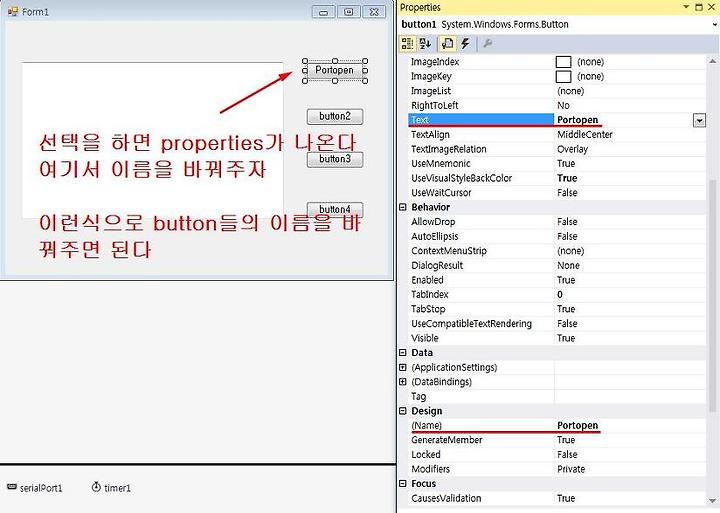Image resolution: width=720 pixels, height=513 pixels.
Task: Click the ImageKey color box
Action: (x=563, y=76)
